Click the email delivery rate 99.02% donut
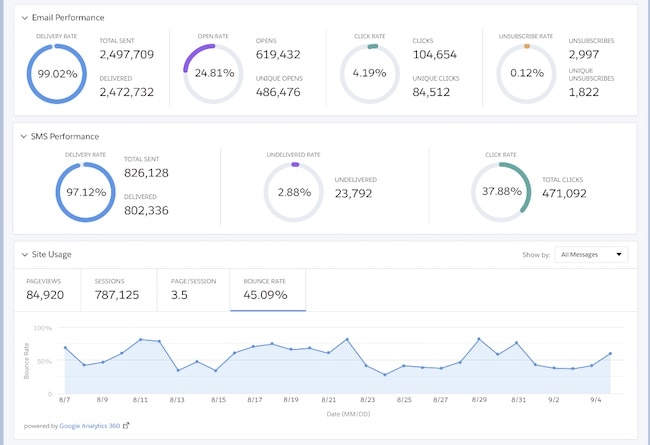650x445 pixels. [58, 73]
